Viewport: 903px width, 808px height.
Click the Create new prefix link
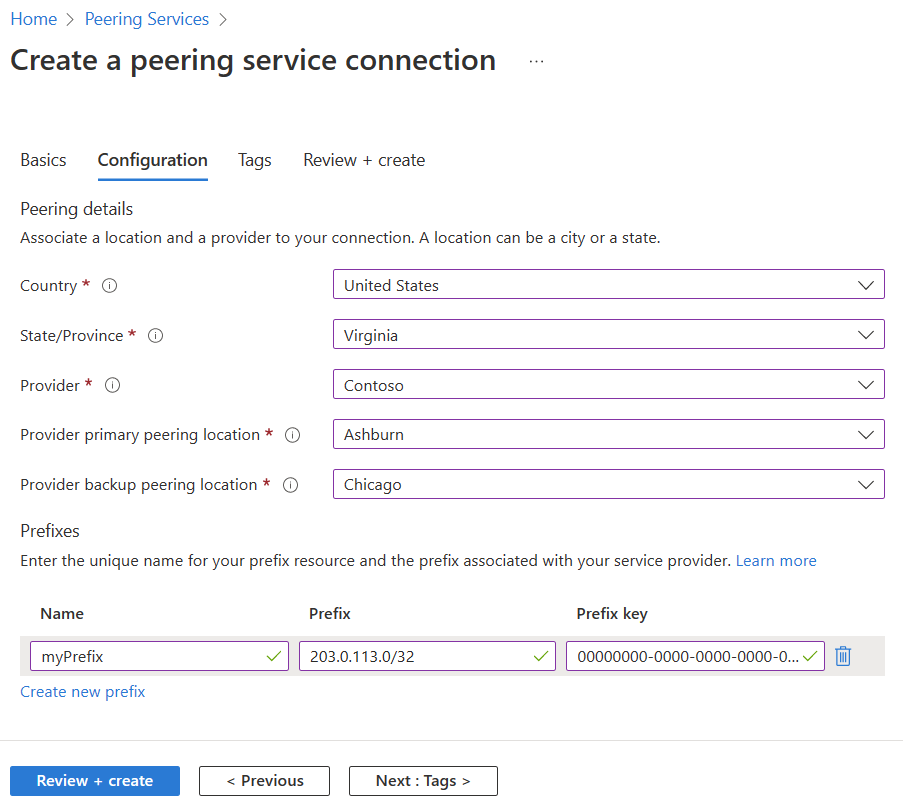[x=82, y=692]
